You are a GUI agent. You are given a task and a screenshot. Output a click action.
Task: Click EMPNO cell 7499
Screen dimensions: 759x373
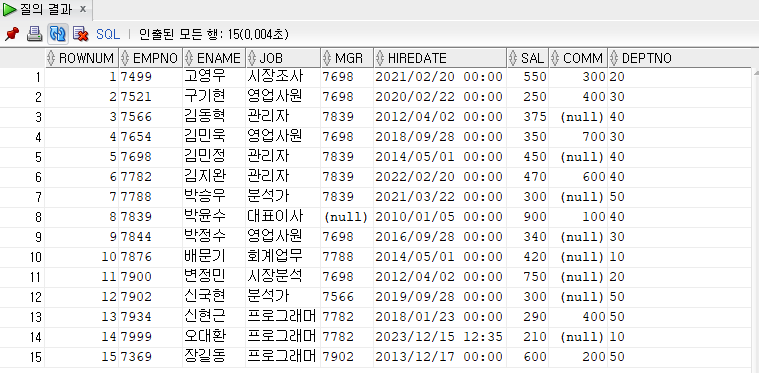[x=151, y=76]
